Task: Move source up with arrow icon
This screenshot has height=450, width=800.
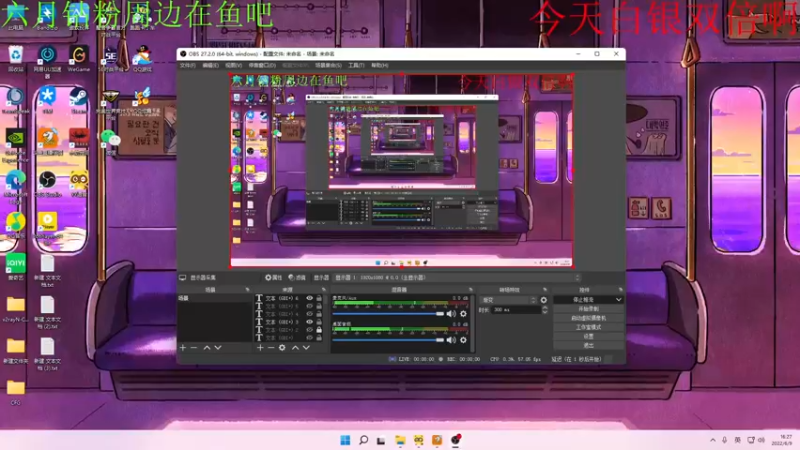Action: (x=295, y=347)
